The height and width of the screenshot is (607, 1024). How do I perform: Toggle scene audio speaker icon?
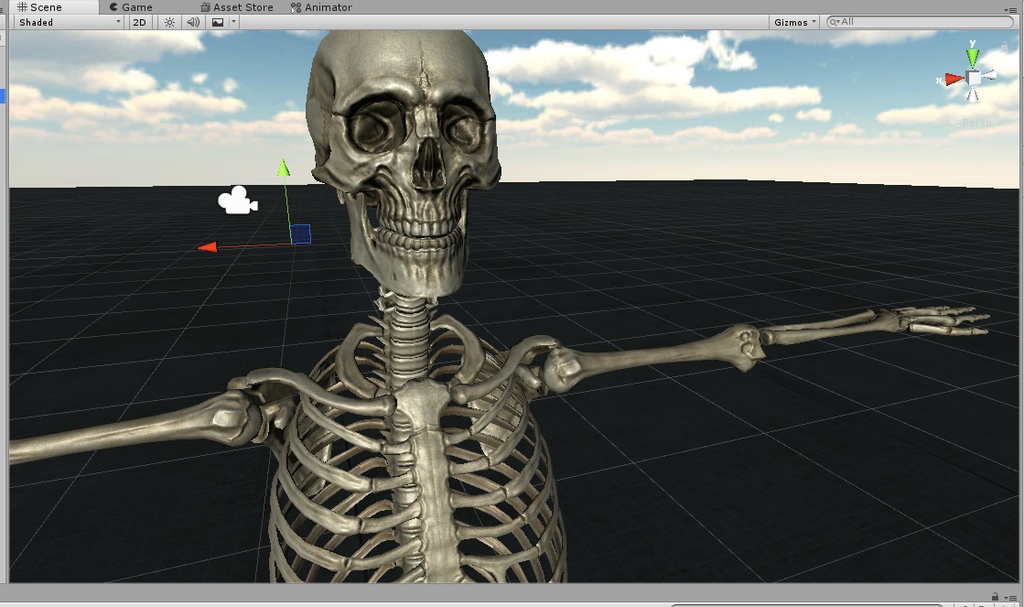coord(193,22)
